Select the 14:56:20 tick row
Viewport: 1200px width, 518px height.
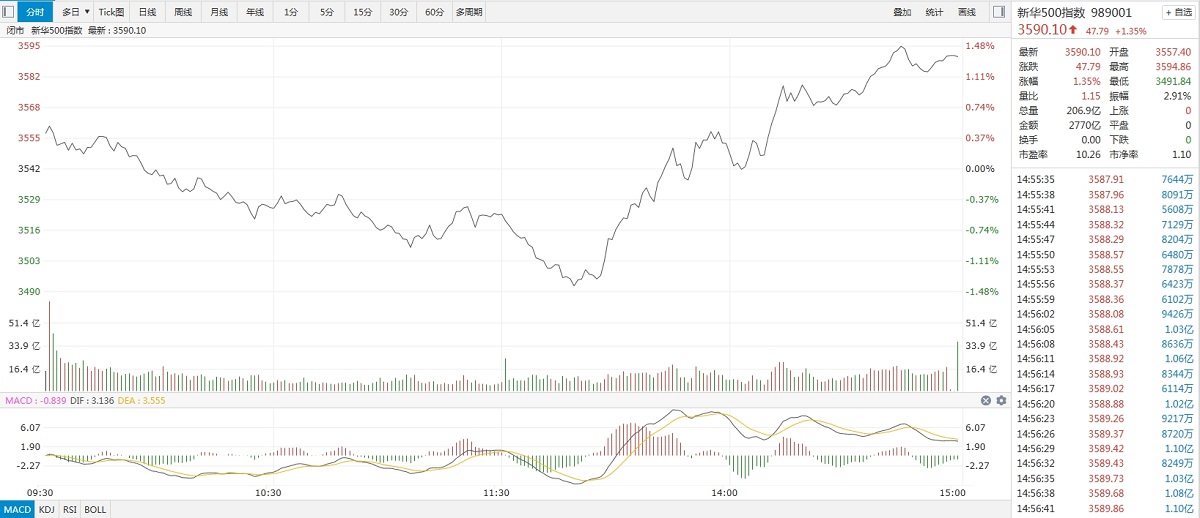pyautogui.click(x=1105, y=403)
